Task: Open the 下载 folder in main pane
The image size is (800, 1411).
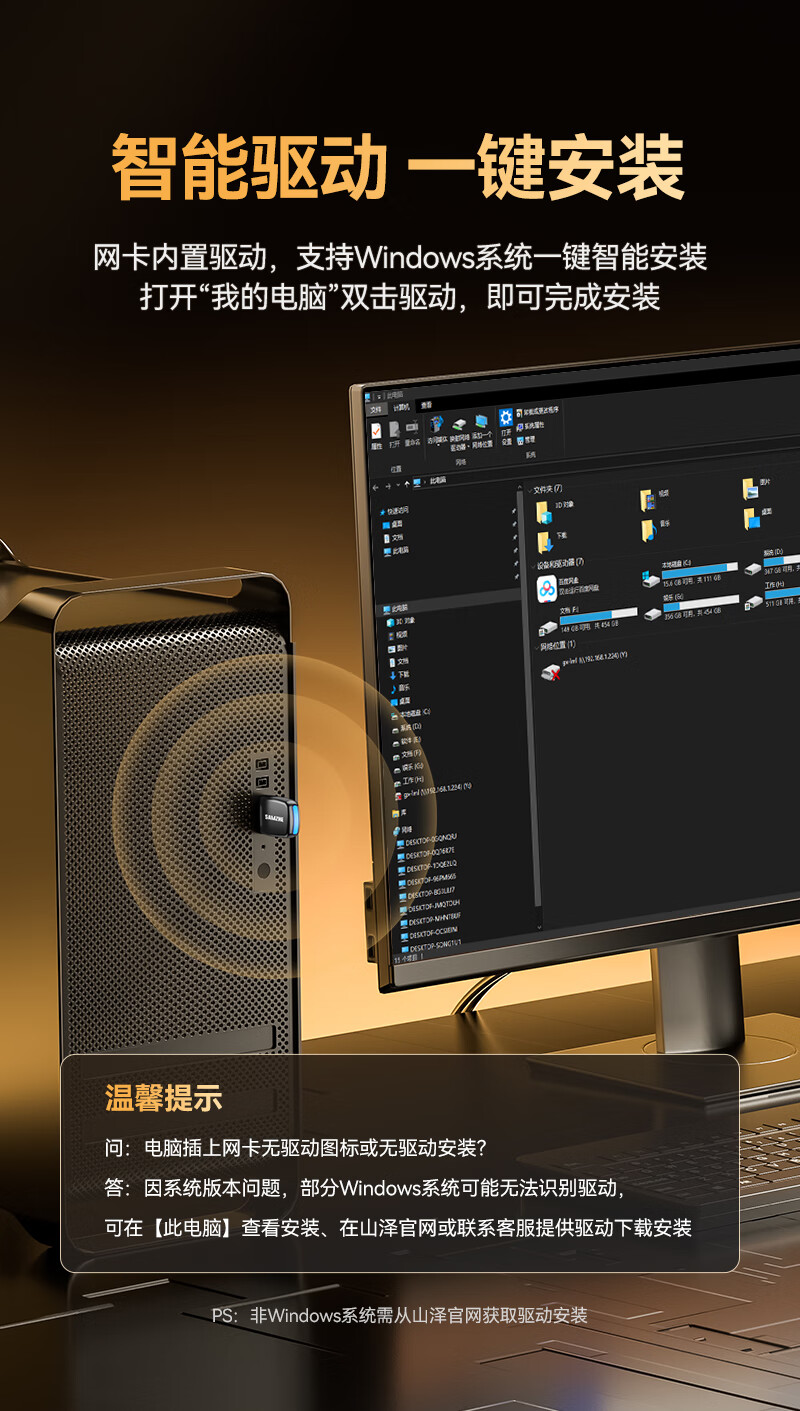Action: (545, 541)
